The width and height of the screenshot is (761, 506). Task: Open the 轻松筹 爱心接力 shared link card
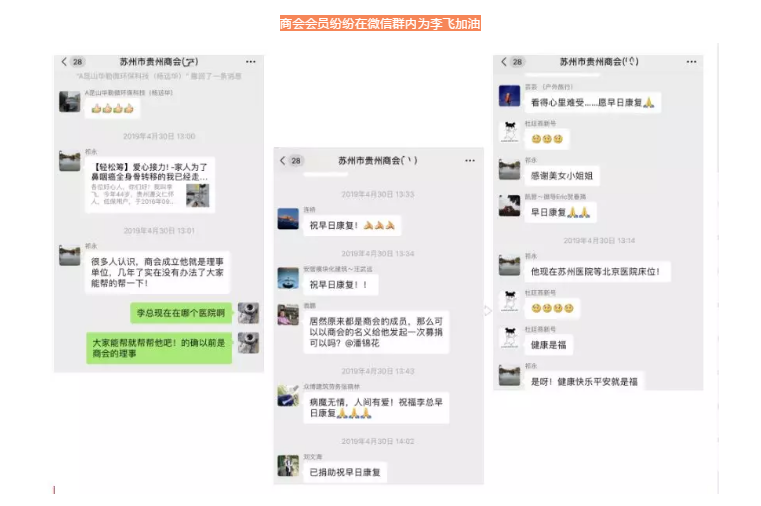150,185
